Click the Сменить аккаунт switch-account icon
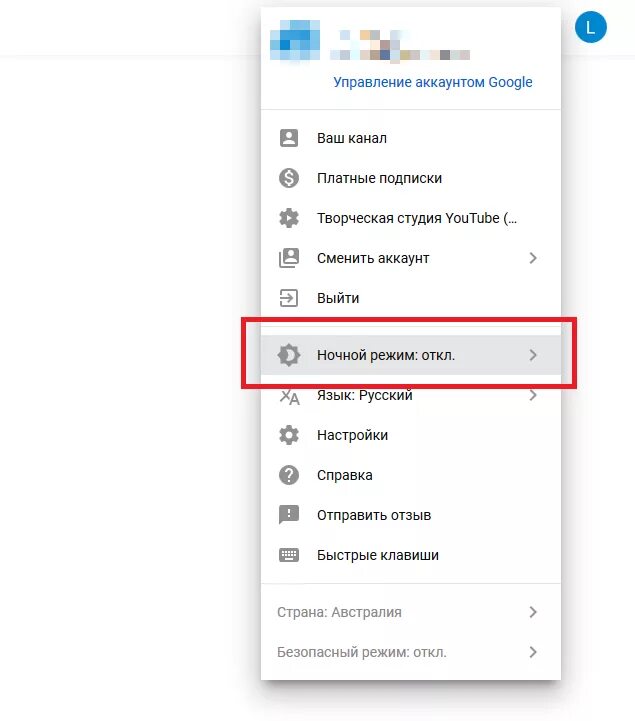 tap(289, 258)
